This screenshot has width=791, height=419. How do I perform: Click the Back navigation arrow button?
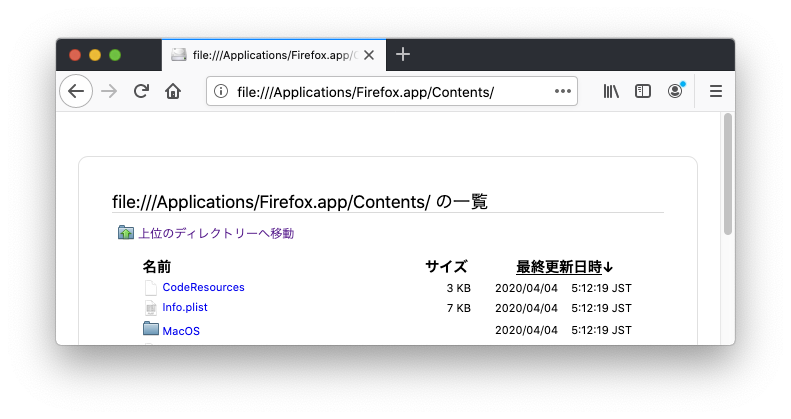[x=76, y=91]
